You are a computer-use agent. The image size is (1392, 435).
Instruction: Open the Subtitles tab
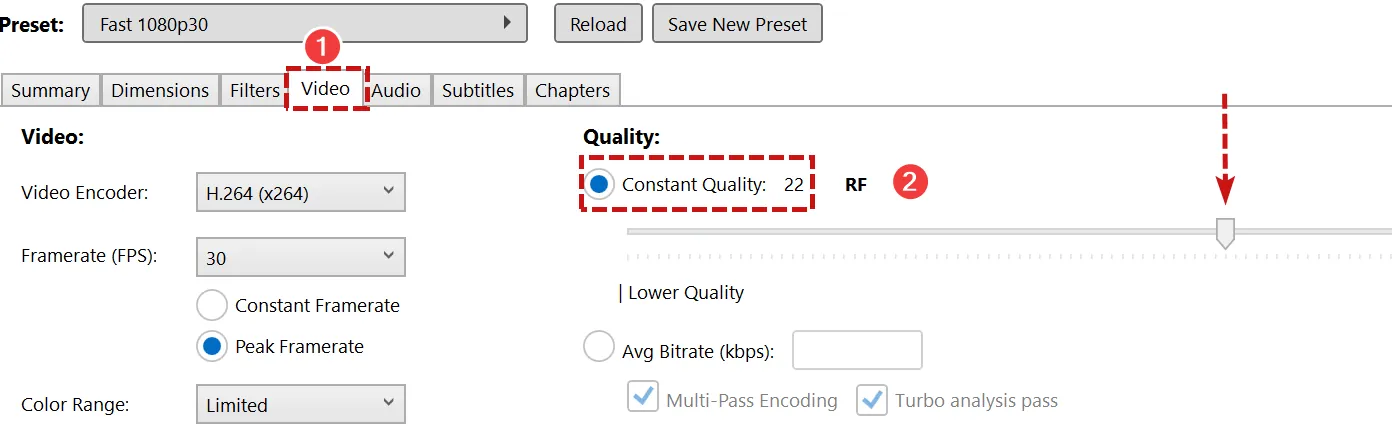click(x=478, y=90)
